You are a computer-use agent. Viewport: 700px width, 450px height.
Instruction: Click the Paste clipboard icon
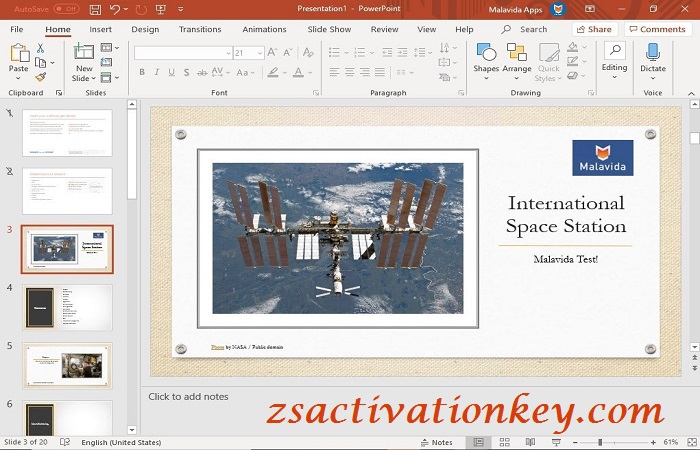click(x=19, y=53)
